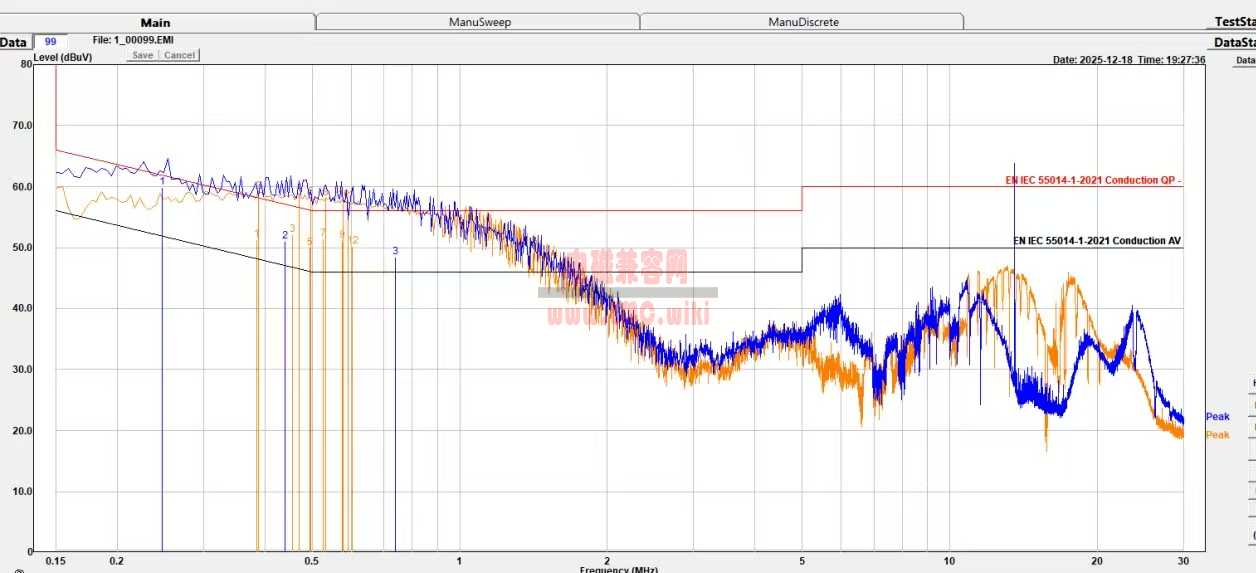This screenshot has width=1256, height=573.
Task: Click orange marker 7 label
Action: [323, 233]
